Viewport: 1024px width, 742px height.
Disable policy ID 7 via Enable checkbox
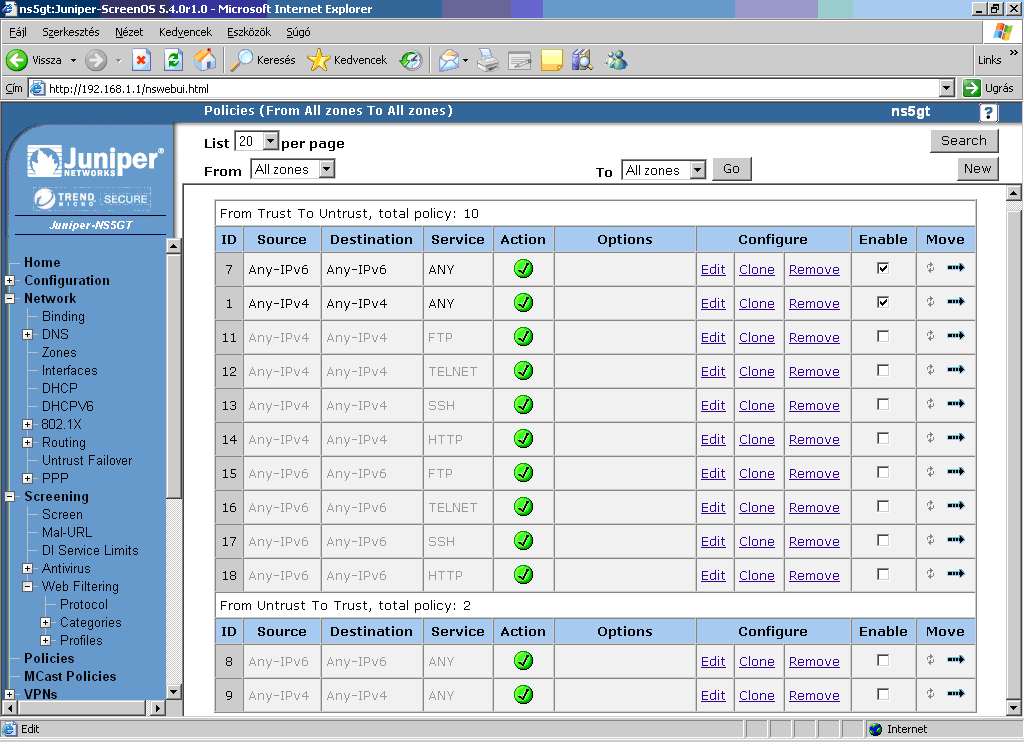(x=882, y=268)
